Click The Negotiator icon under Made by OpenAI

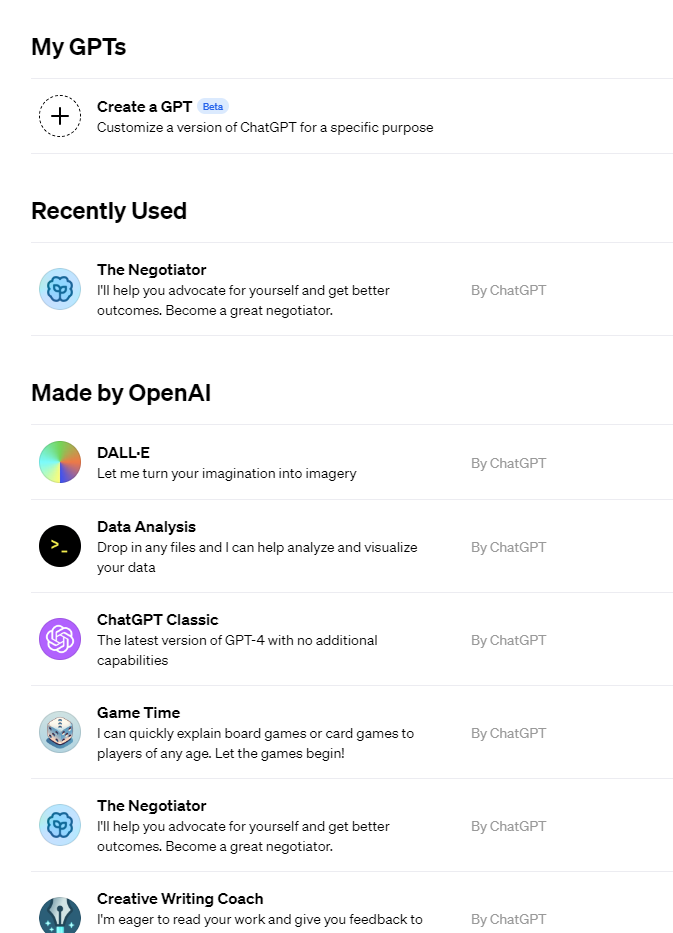tap(60, 825)
